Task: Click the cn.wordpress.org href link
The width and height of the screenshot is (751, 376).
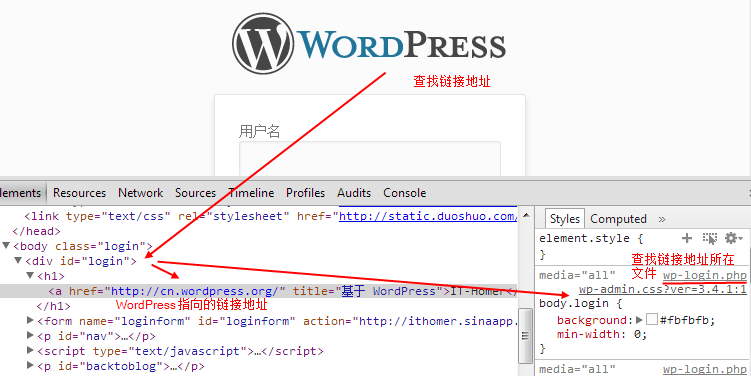Action: (195, 291)
